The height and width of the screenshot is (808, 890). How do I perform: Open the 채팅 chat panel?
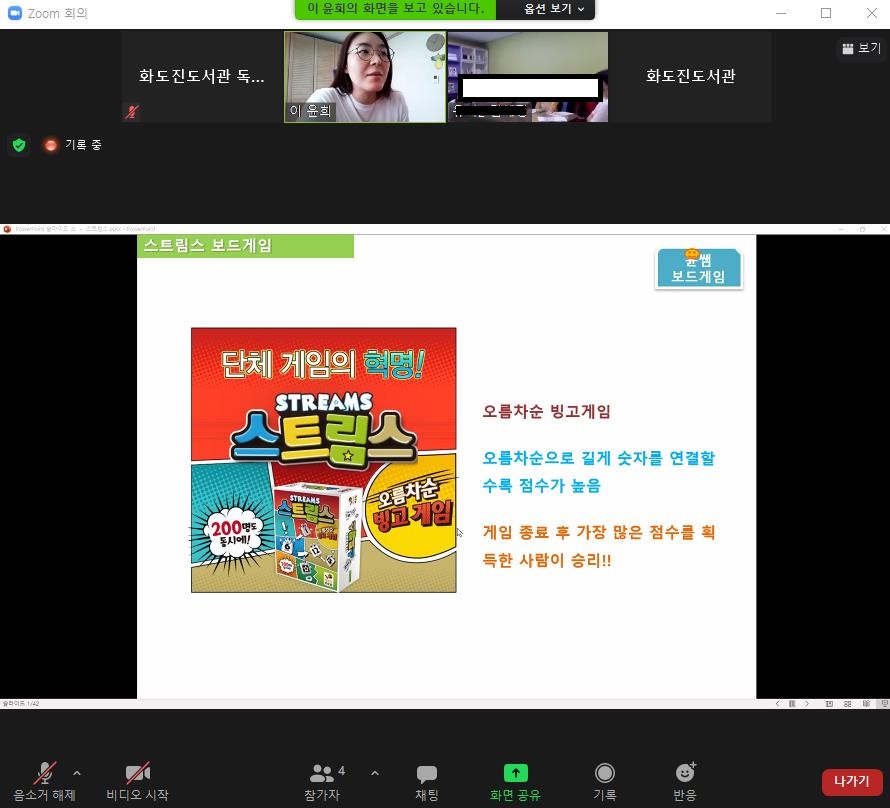[x=427, y=781]
